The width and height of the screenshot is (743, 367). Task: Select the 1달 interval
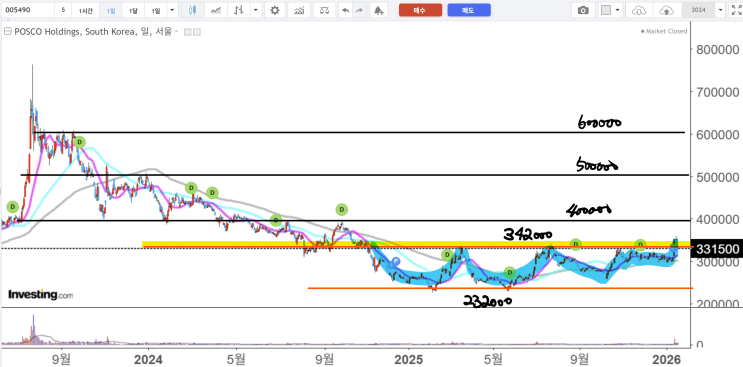point(133,10)
